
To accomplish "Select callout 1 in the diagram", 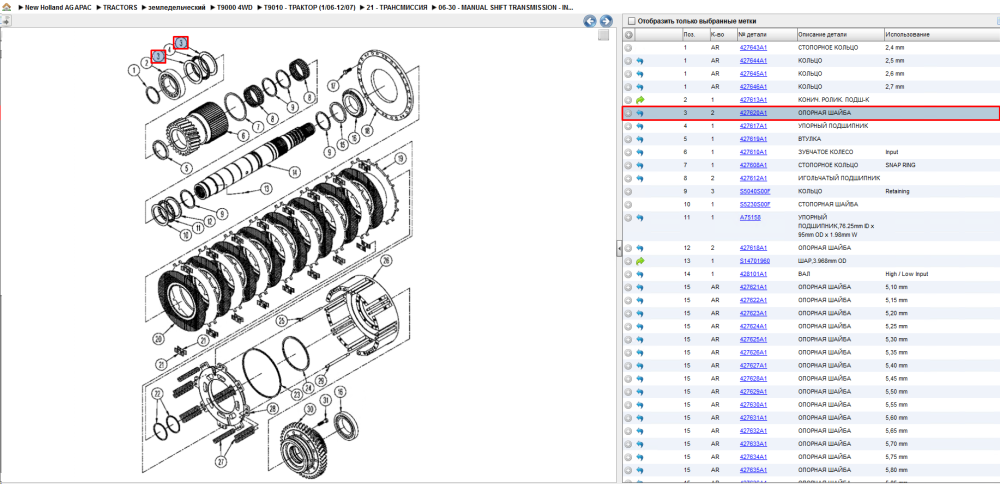I will pos(133,71).
